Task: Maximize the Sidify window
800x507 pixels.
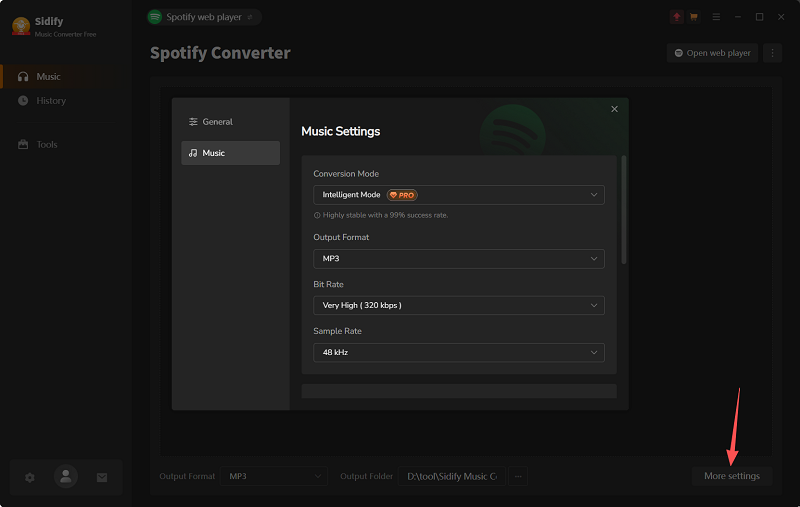Action: click(x=759, y=17)
